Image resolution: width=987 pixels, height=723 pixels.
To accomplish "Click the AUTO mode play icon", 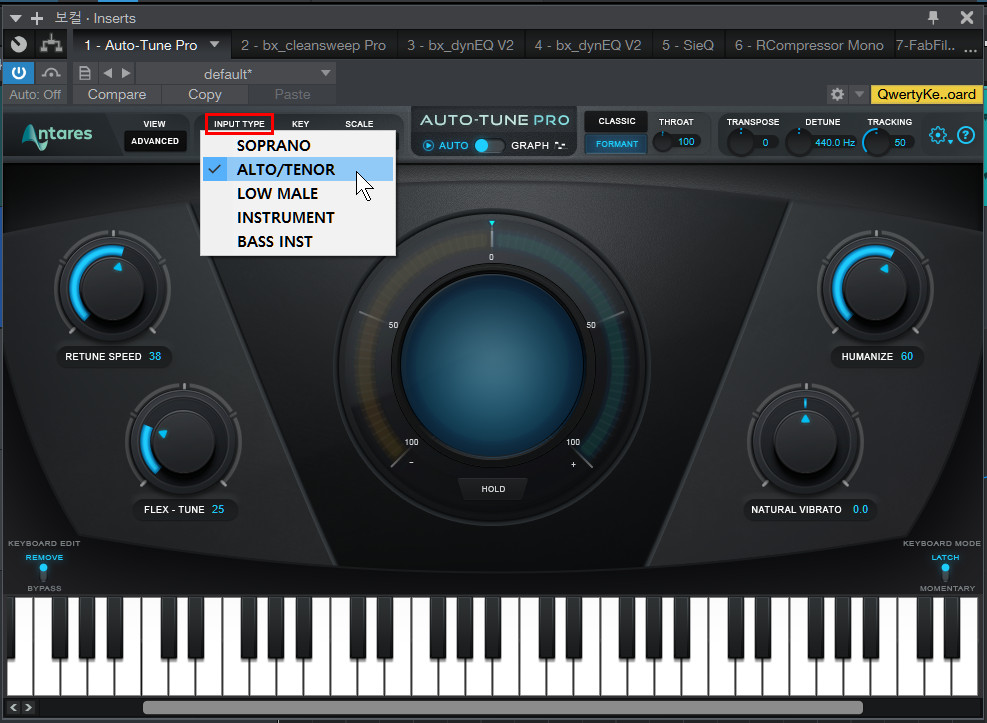I will 429,145.
